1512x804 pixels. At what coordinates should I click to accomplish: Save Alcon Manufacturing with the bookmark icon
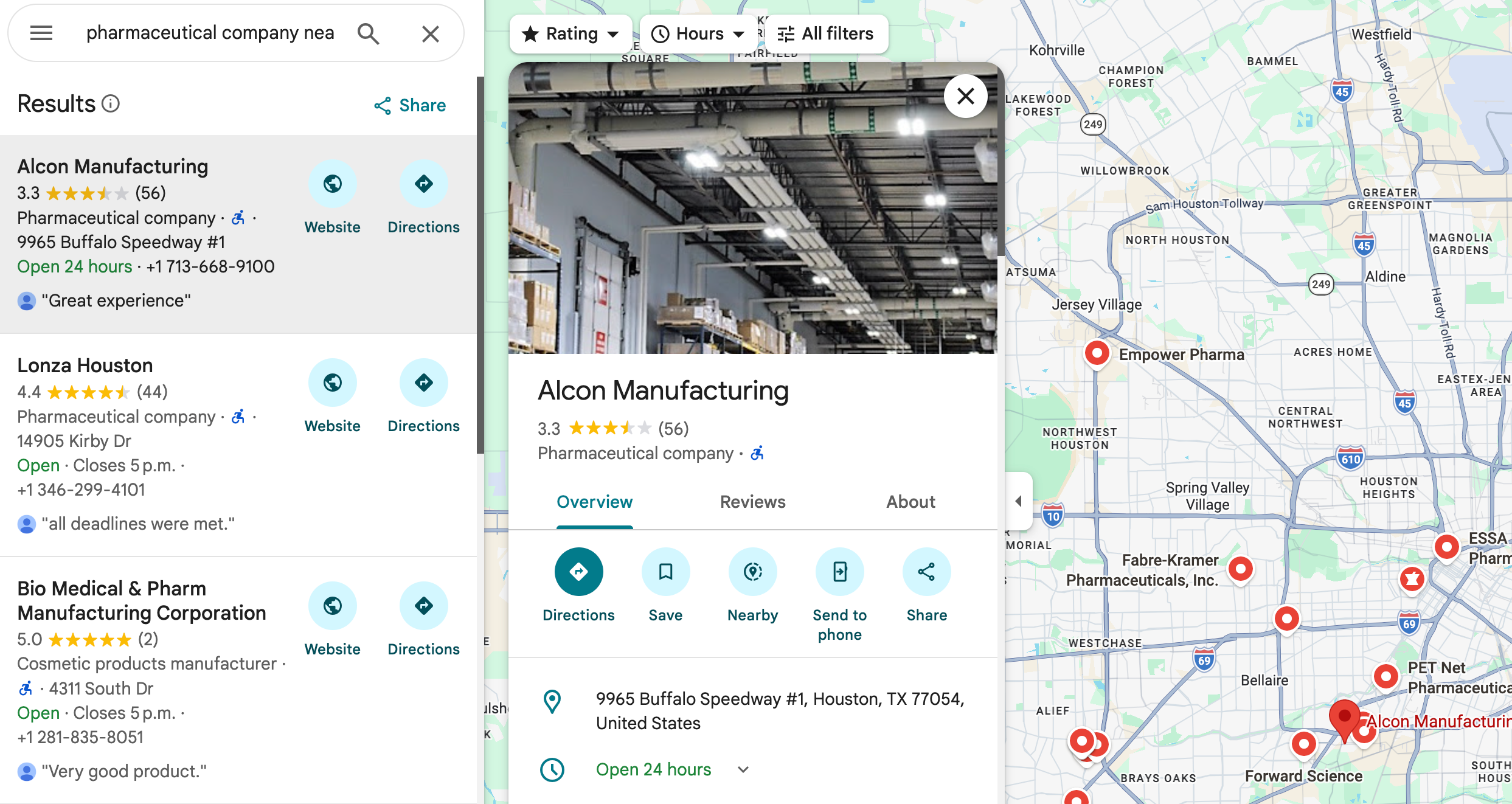[665, 572]
